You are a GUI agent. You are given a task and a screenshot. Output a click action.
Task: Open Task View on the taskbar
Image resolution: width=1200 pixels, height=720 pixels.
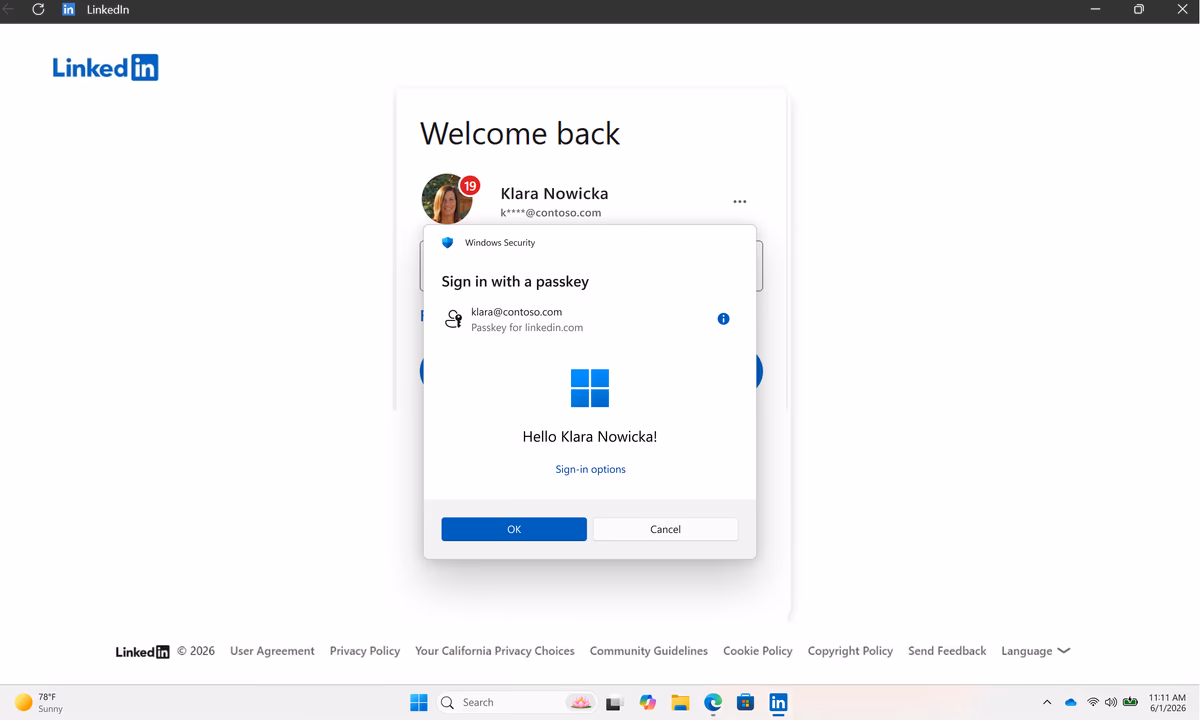click(x=614, y=703)
